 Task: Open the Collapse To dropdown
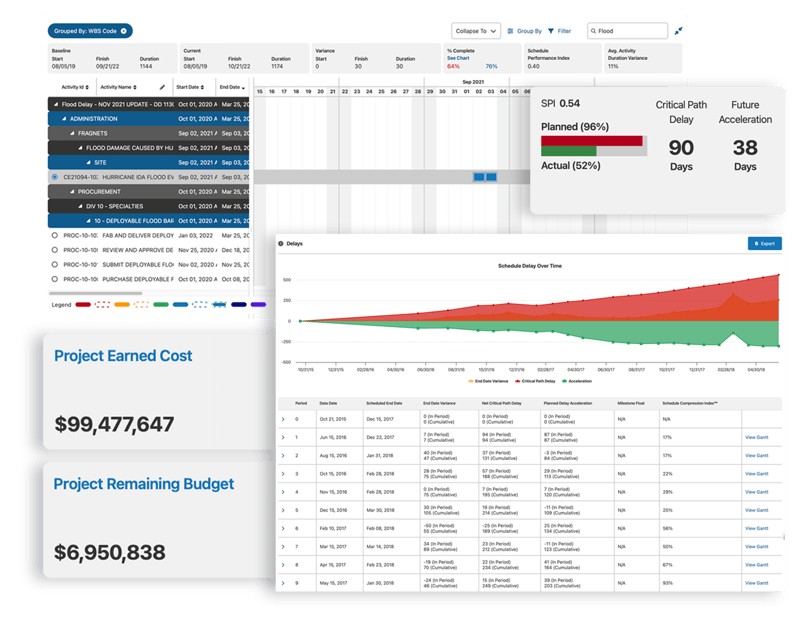pos(476,31)
